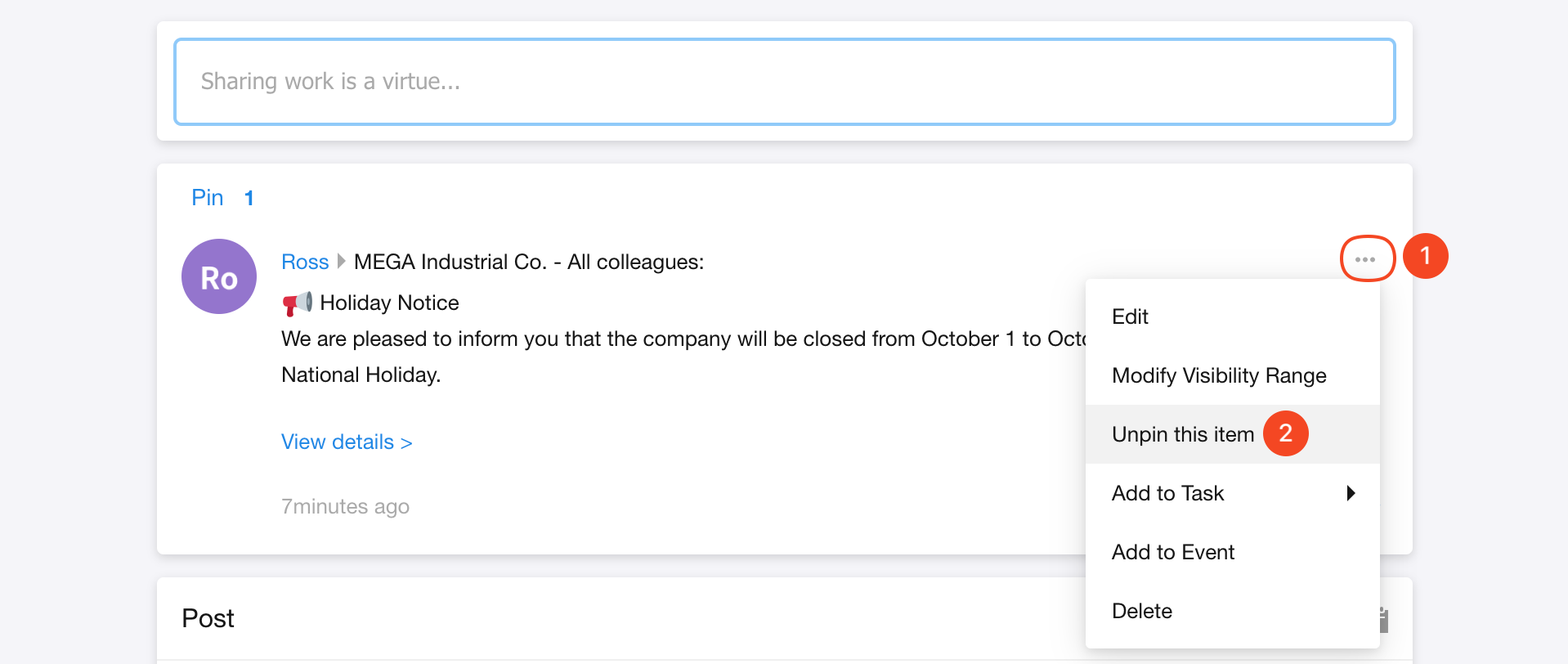This screenshot has height=664, width=1568.
Task: Open the View details link
Action: 346,442
